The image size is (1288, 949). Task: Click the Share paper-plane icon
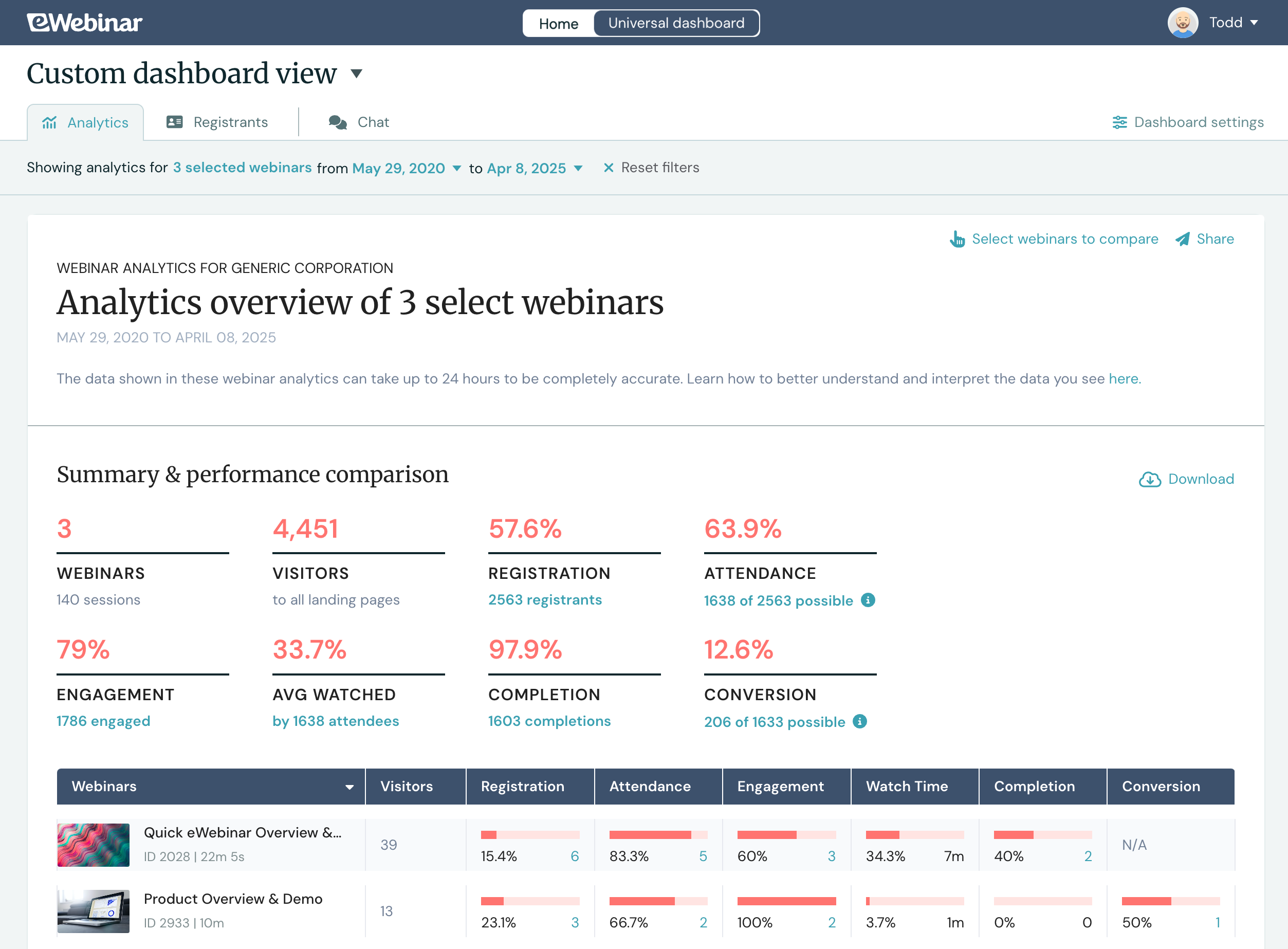click(x=1182, y=239)
